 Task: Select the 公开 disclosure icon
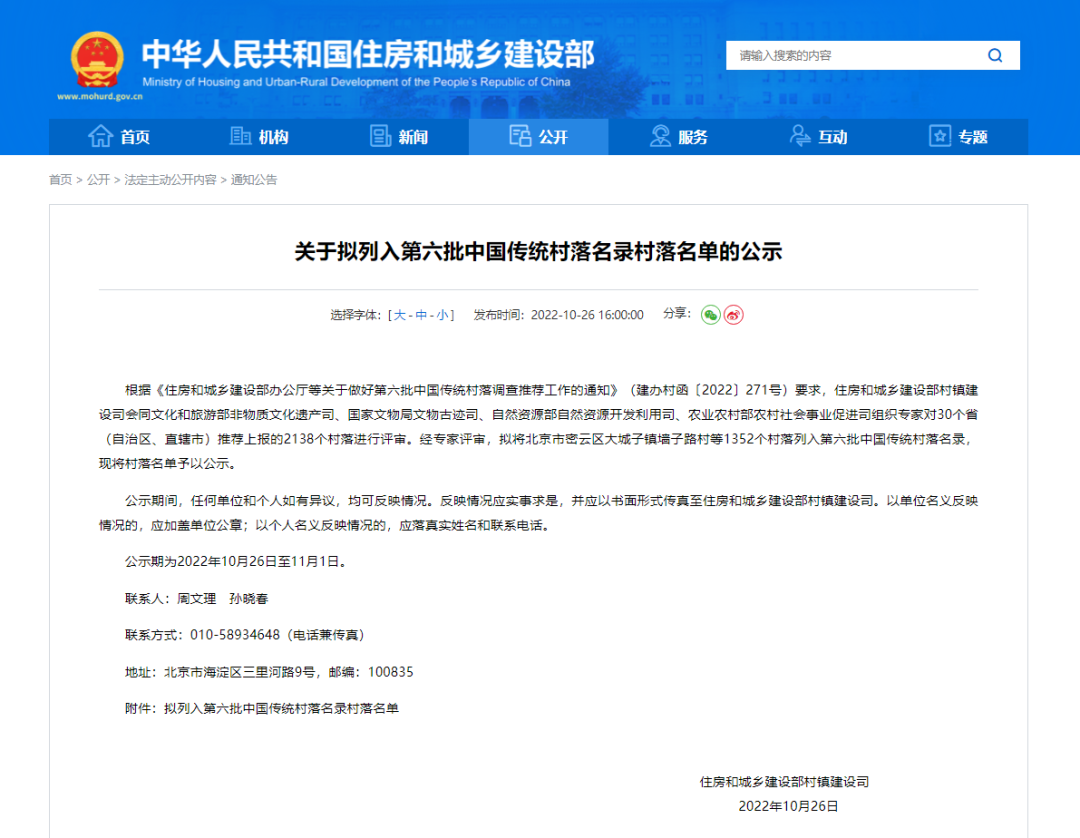521,137
